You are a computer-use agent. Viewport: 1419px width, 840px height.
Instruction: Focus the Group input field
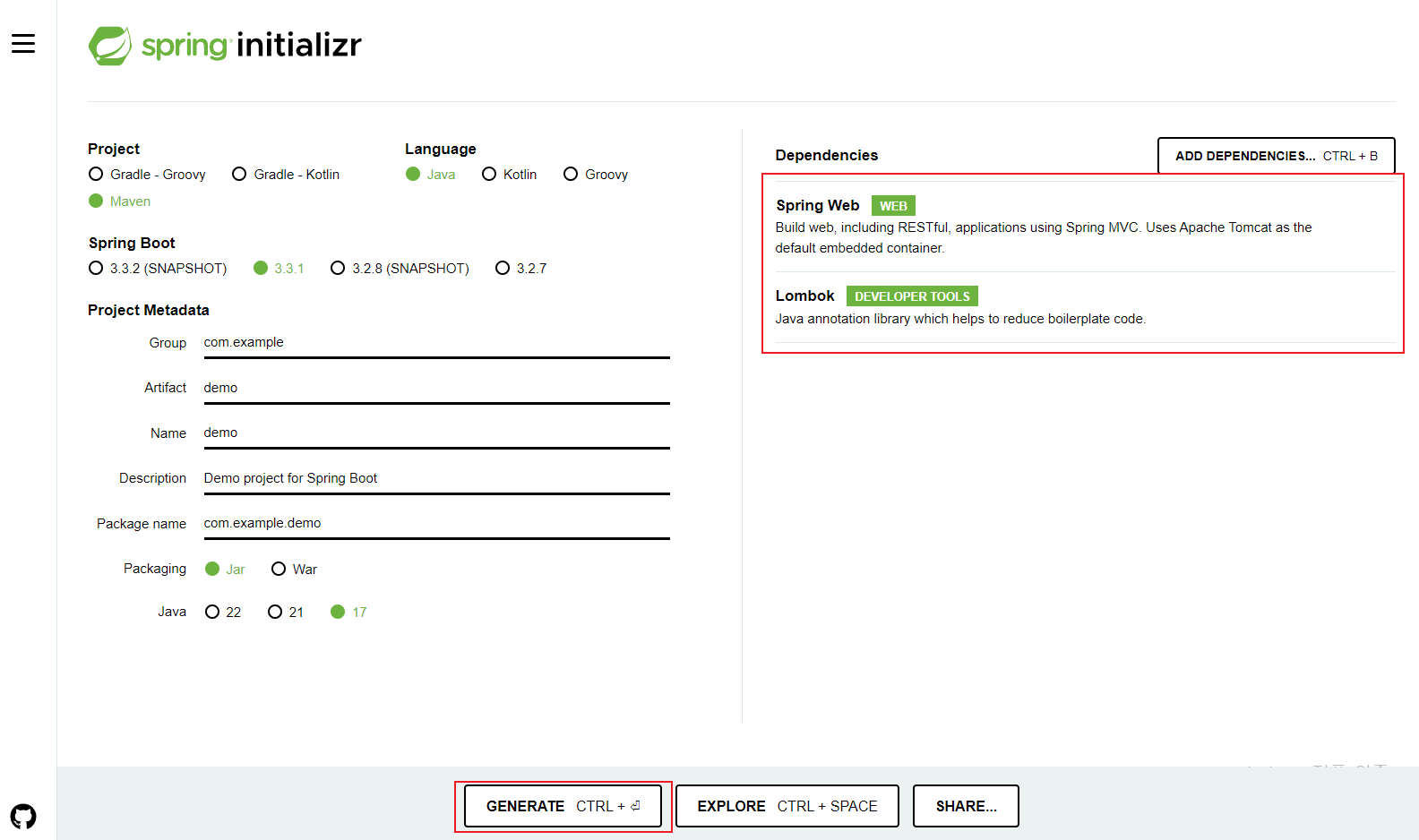click(x=437, y=343)
